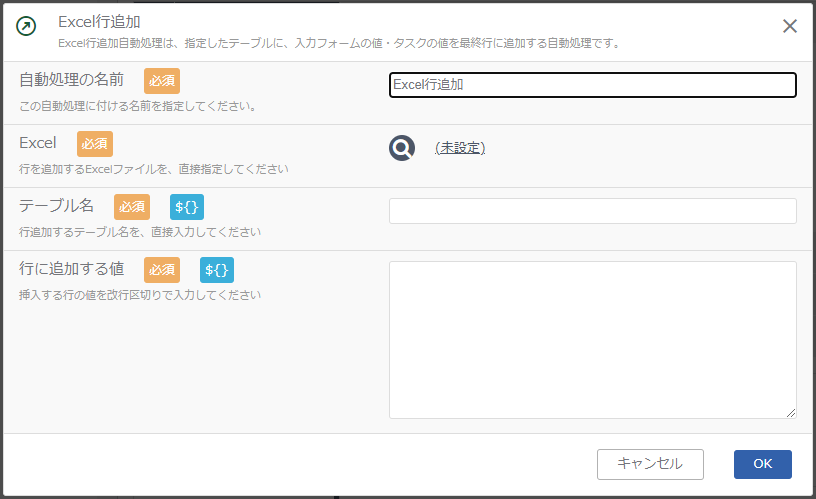The height and width of the screenshot is (499, 816).
Task: Click the Excel row-add arrow icon in header
Action: [26, 26]
